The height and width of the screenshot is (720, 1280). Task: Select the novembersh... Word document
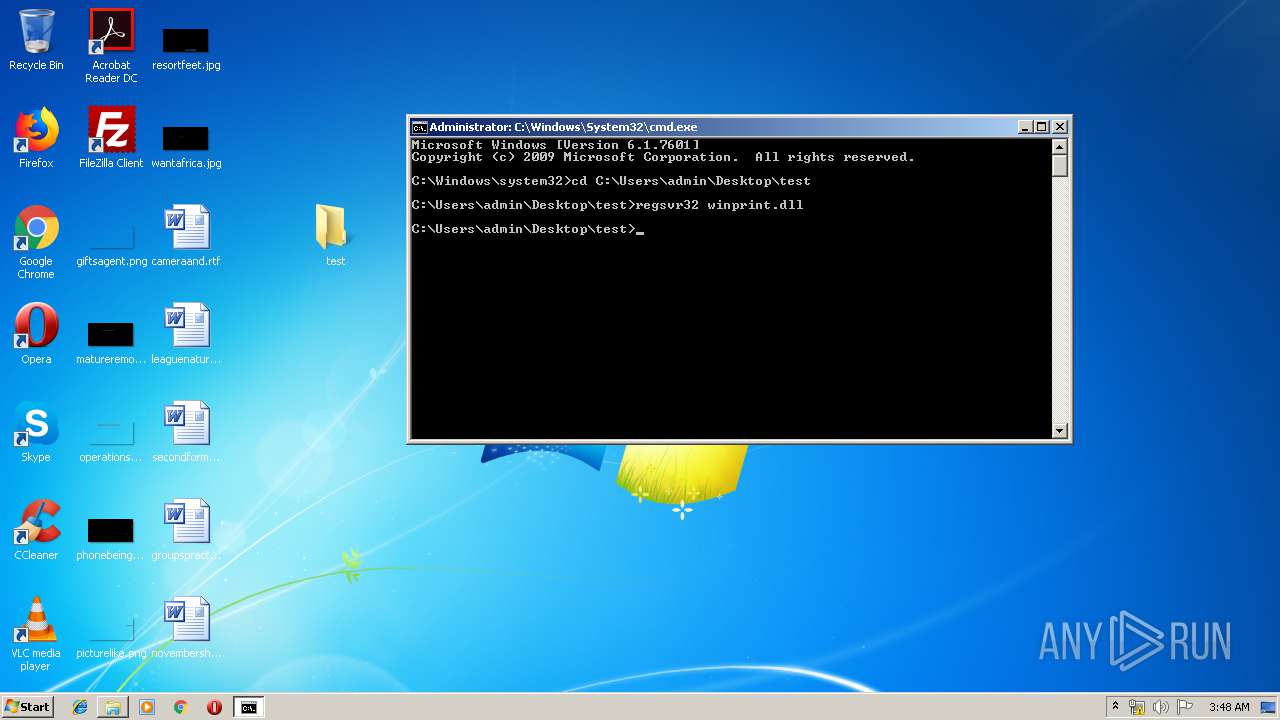pyautogui.click(x=186, y=629)
